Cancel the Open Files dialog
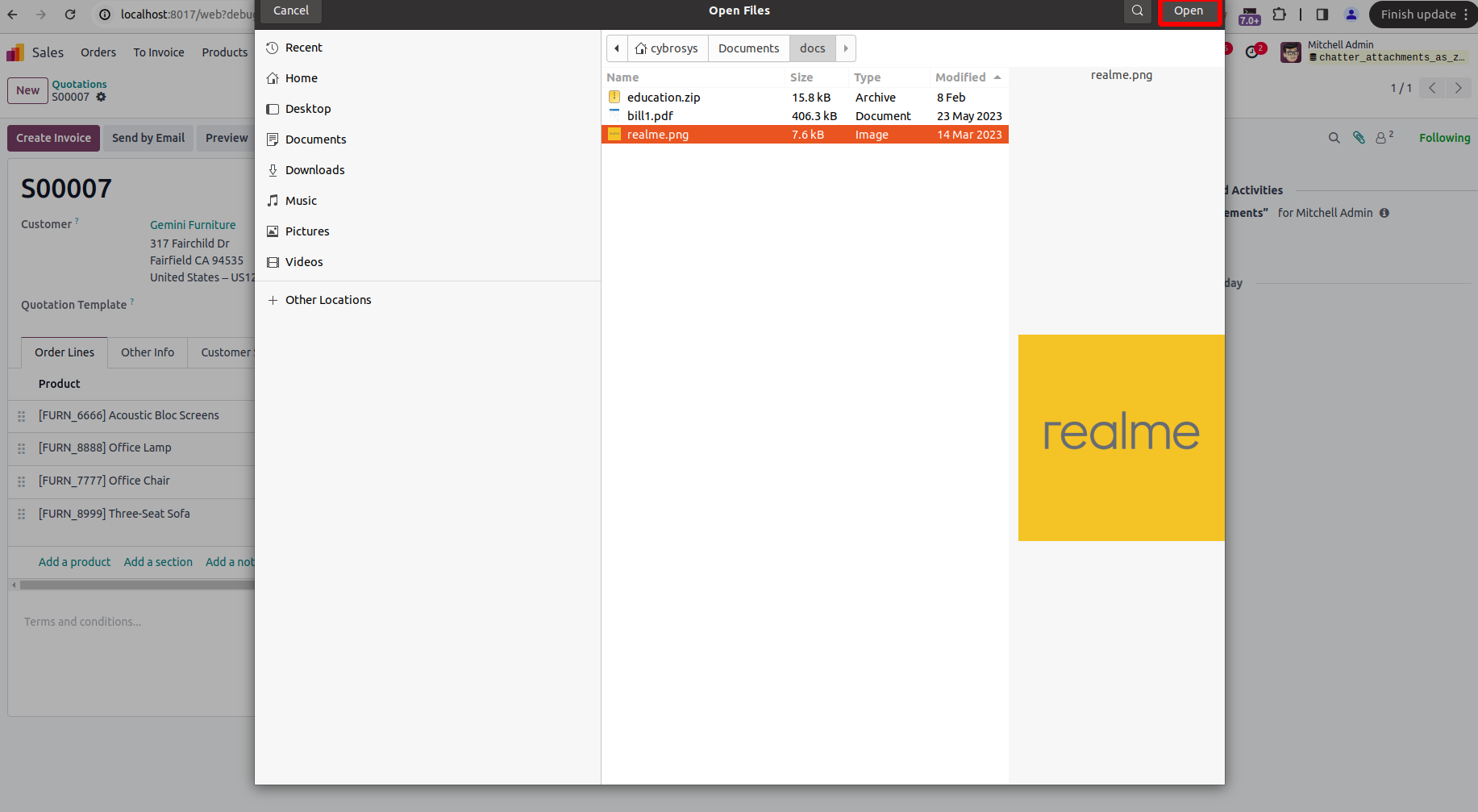This screenshot has width=1478, height=812. pos(290,11)
